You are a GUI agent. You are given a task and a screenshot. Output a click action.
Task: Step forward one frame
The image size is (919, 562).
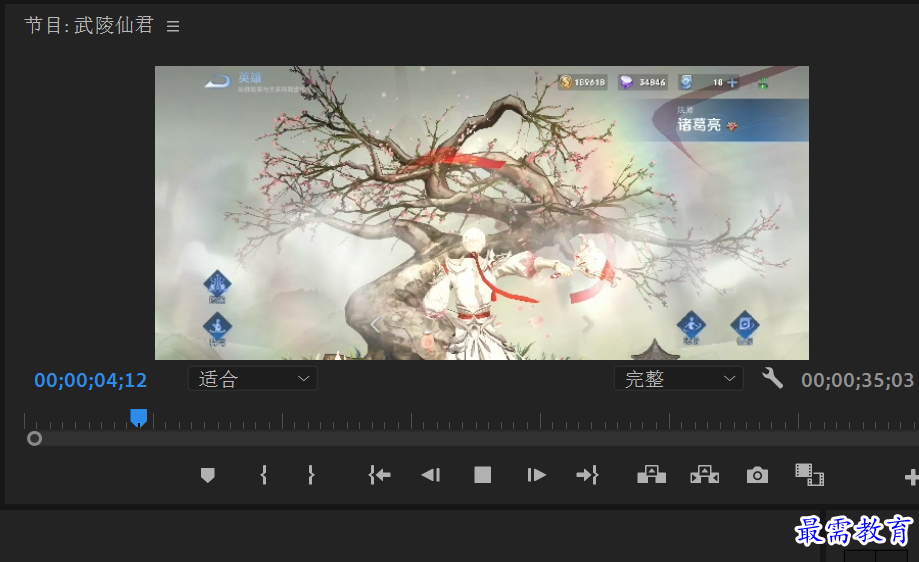coord(536,475)
